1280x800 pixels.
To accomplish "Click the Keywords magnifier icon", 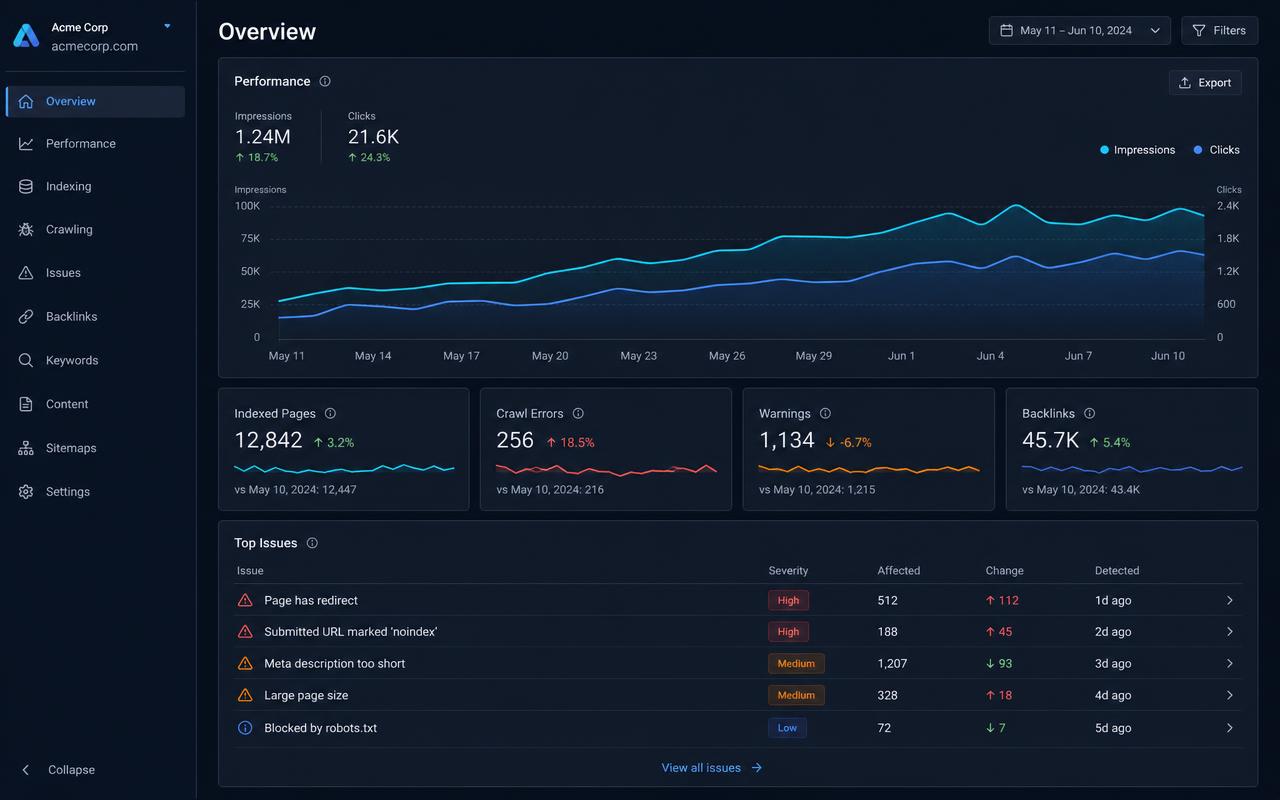I will (x=26, y=360).
